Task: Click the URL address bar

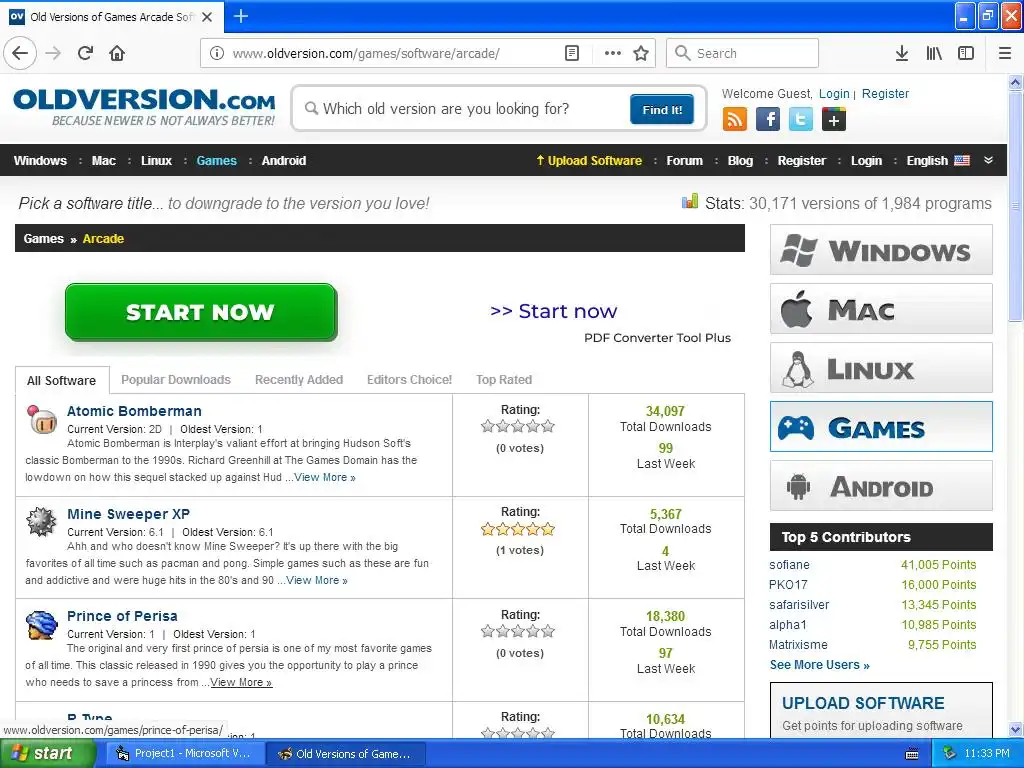Action: (x=392, y=53)
